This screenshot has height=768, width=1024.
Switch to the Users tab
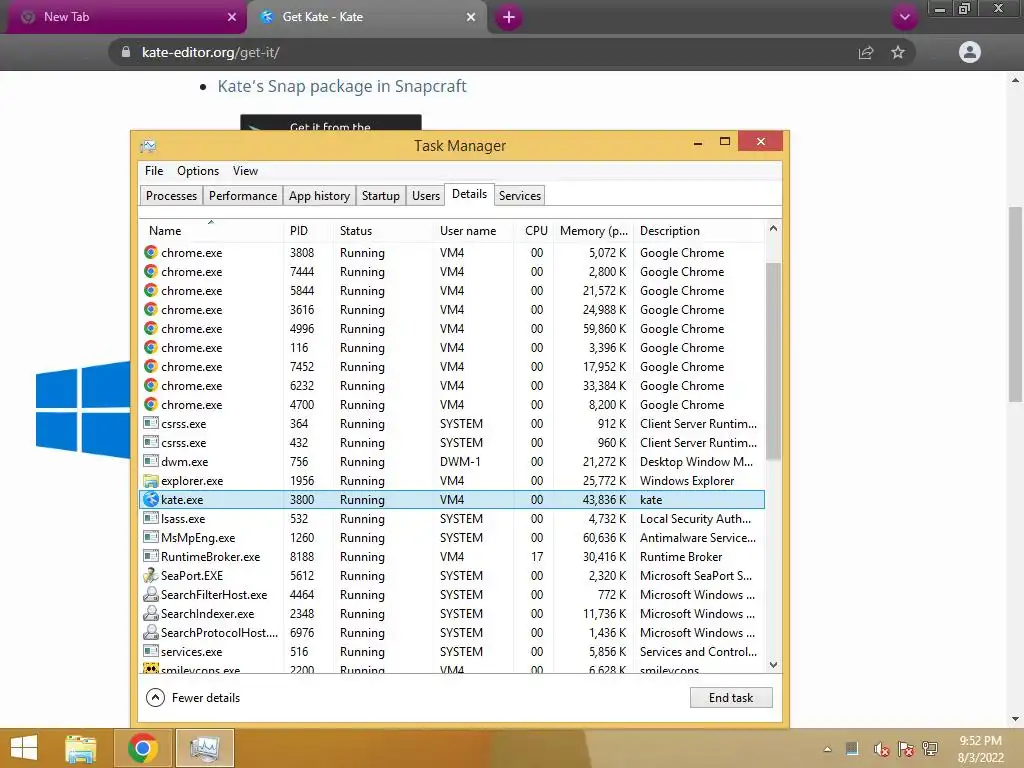426,196
